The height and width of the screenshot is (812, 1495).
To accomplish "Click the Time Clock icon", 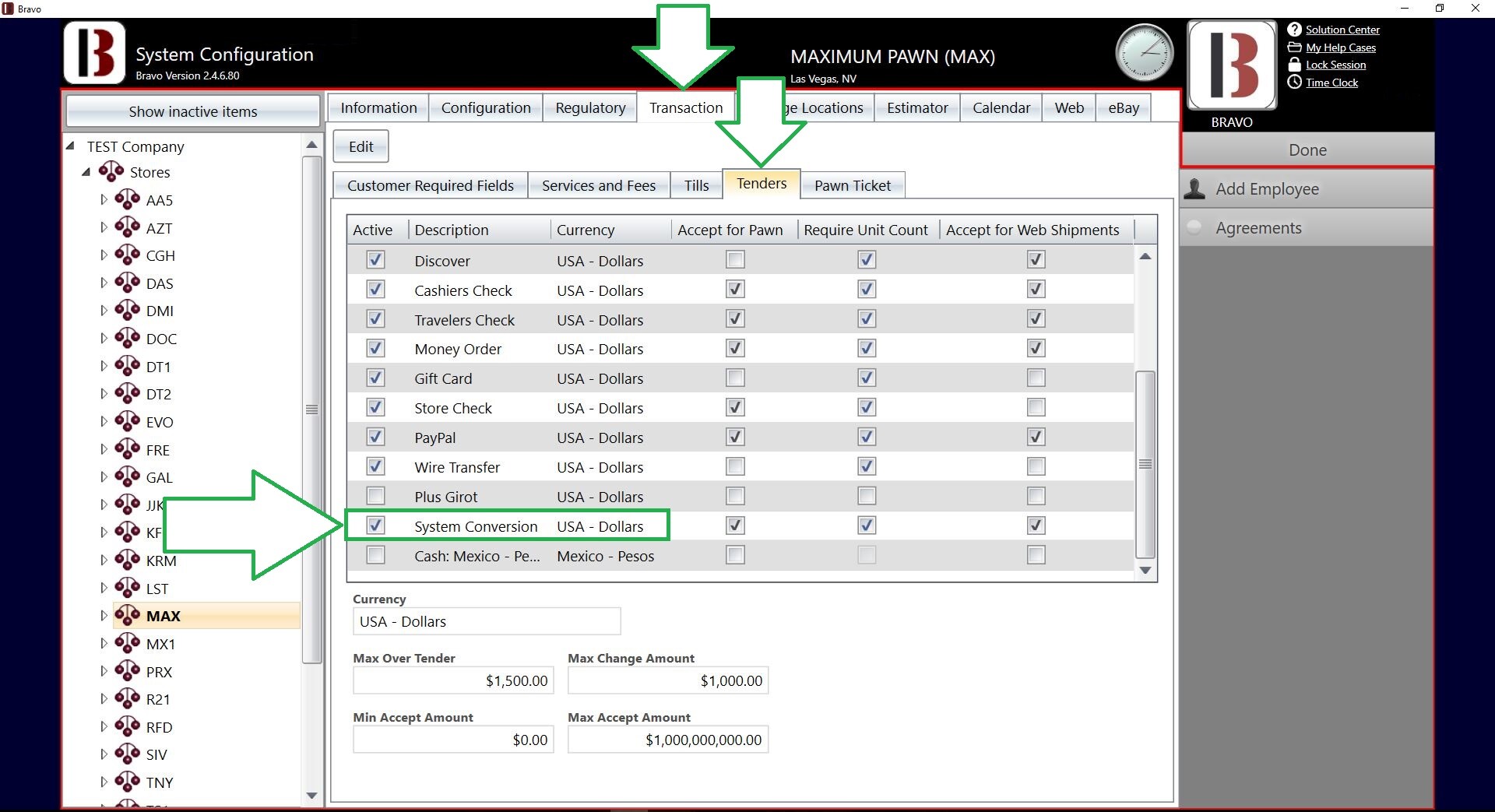I will click(1294, 83).
